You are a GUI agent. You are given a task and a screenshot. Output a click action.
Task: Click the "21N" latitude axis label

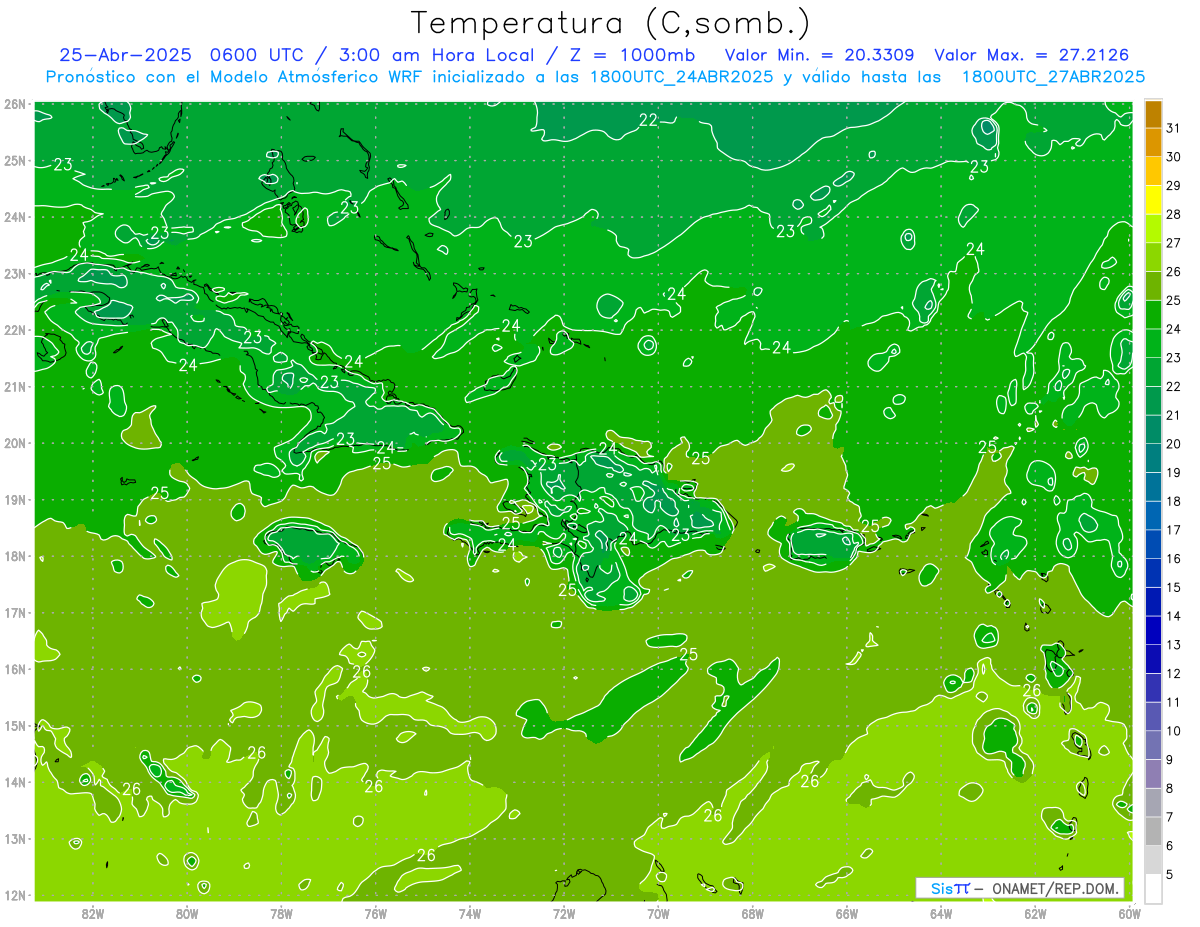click(15, 387)
